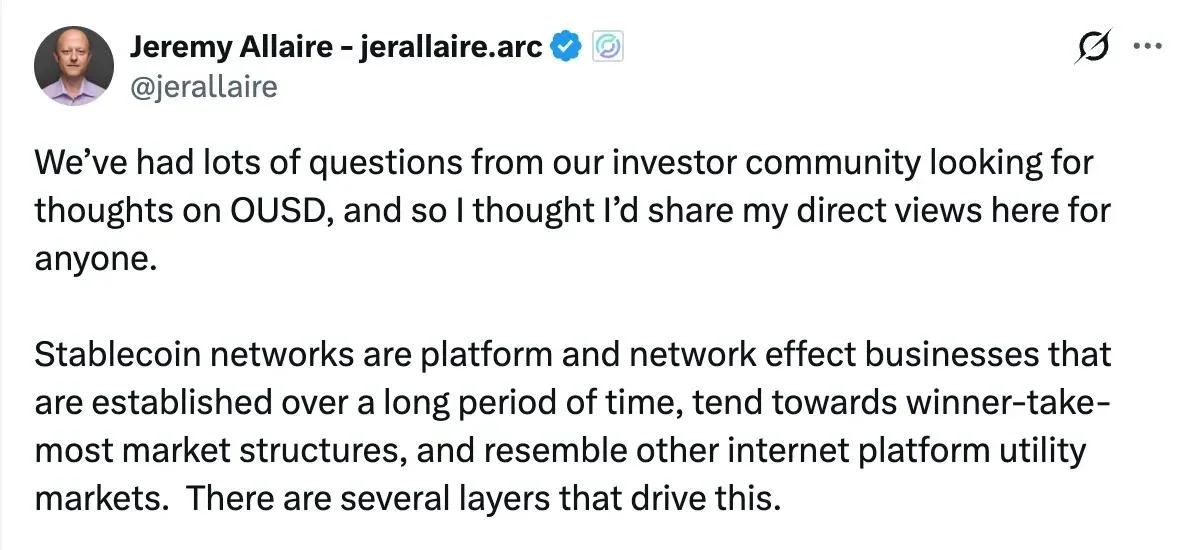Image resolution: width=1196 pixels, height=550 pixels.
Task: Click the sentence "There are several layers that drive this."
Action: [484, 498]
